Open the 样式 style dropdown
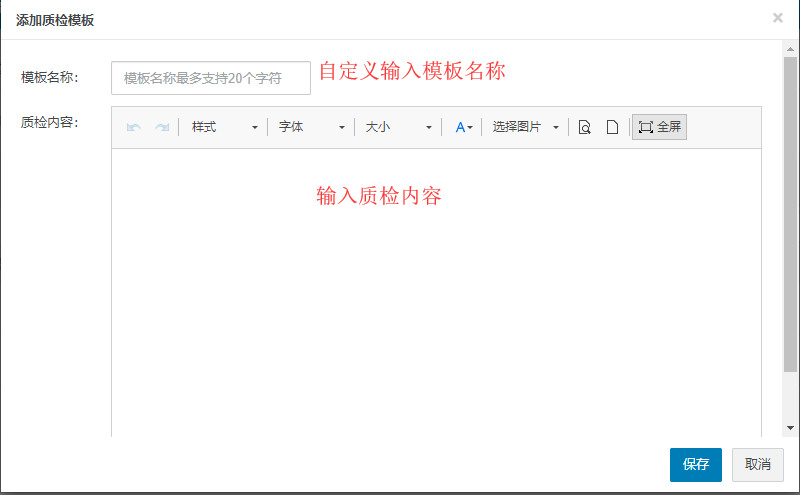 (x=224, y=127)
